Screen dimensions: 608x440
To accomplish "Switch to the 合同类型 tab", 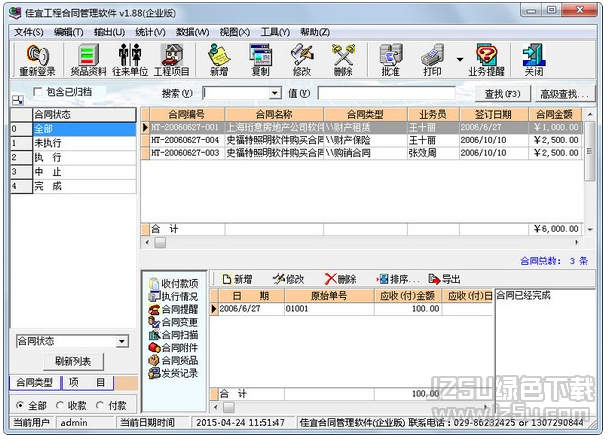I will [35, 383].
